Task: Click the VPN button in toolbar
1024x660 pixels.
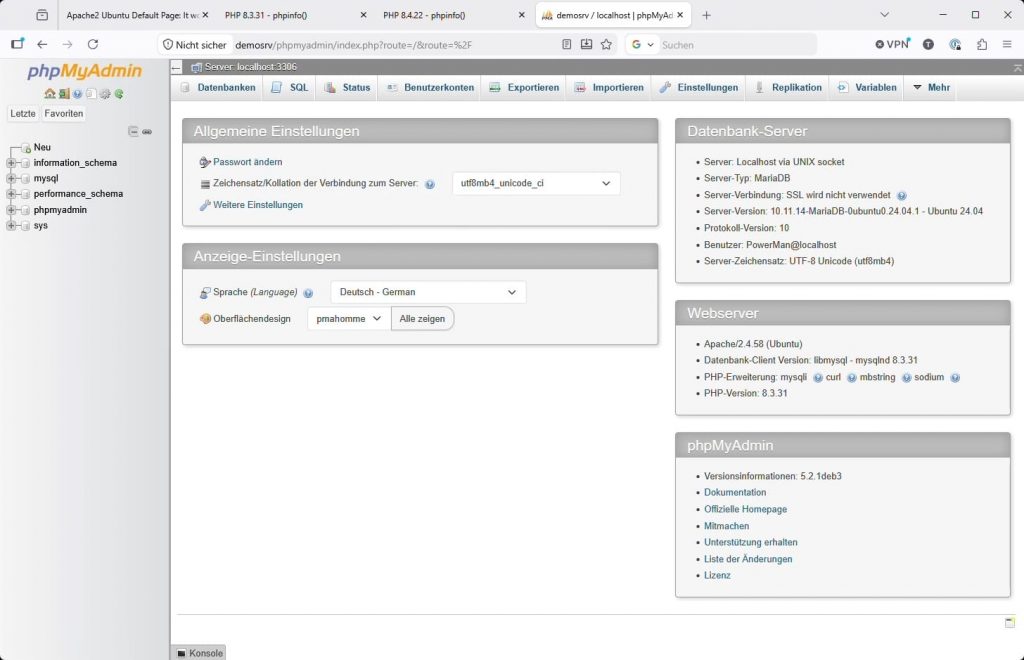Action: pyautogui.click(x=892, y=44)
